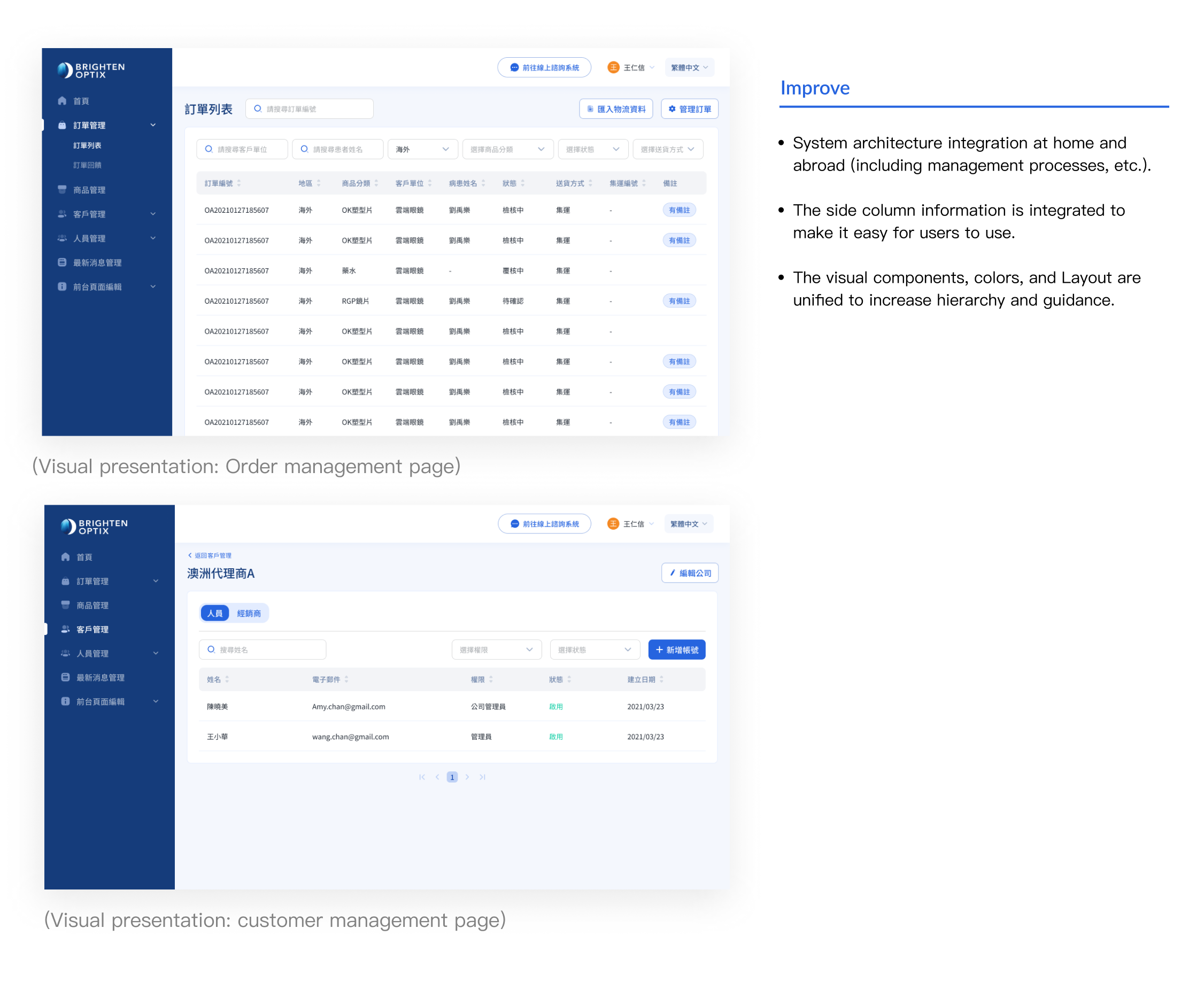Click the home icon in top sidebar
The height and width of the screenshot is (998, 1204).
click(x=62, y=101)
